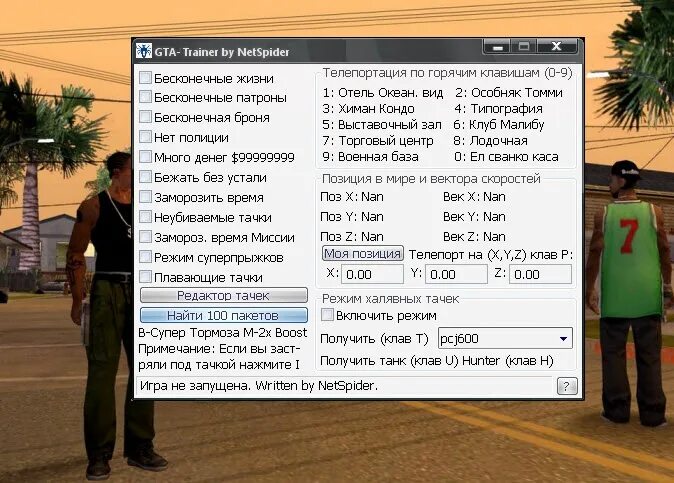The width and height of the screenshot is (674, 483).
Task: Tick the Включить режим checkbox
Action: tap(328, 315)
